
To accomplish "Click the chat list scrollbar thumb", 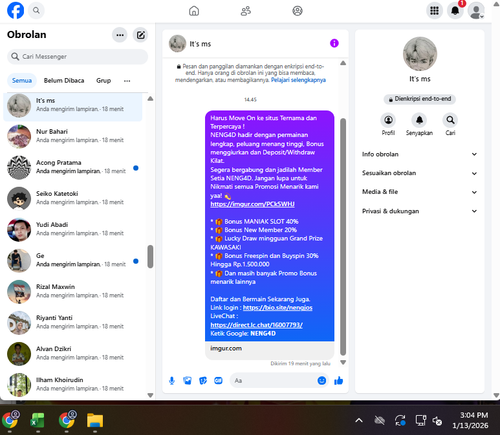I will pos(150,257).
